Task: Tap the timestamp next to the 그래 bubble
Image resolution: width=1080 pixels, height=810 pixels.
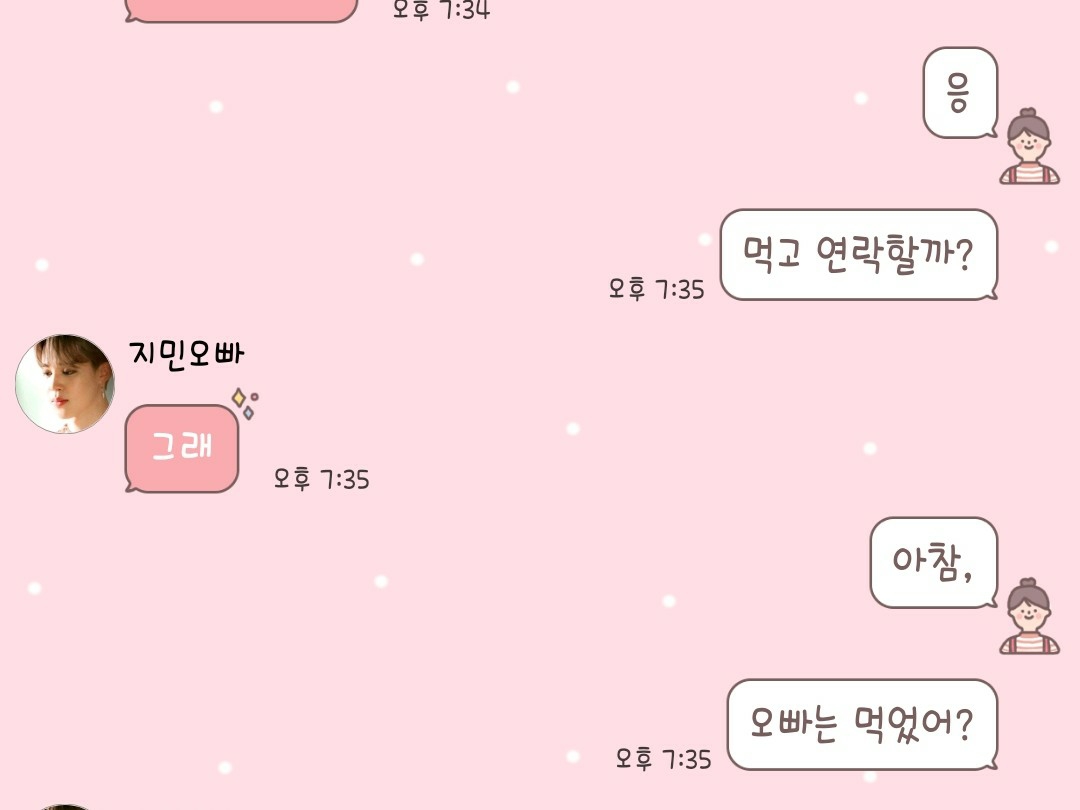Action: (x=321, y=479)
